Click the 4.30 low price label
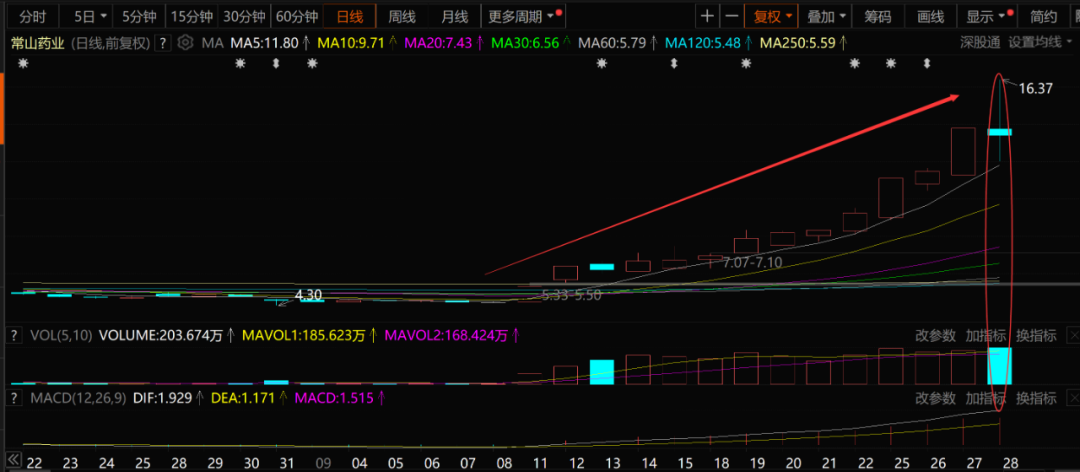 [309, 294]
